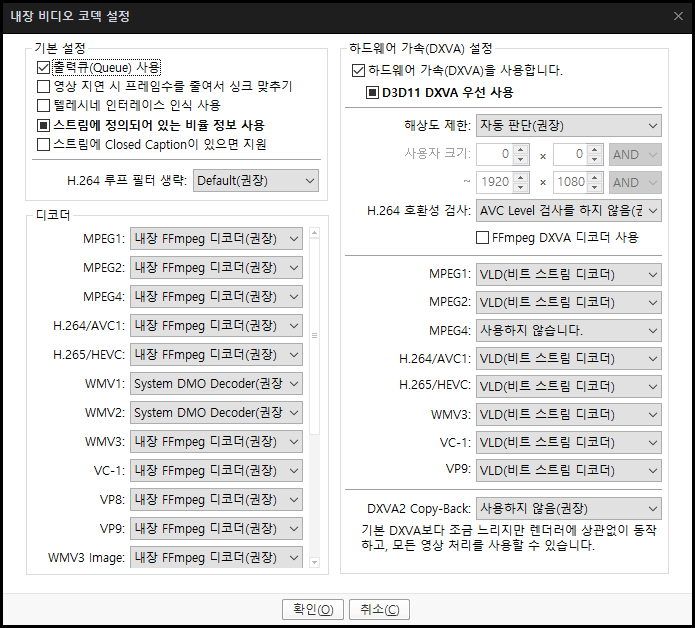Image resolution: width=695 pixels, height=628 pixels.
Task: Open DXVA MPEG2 VLD dropdown
Action: (569, 303)
